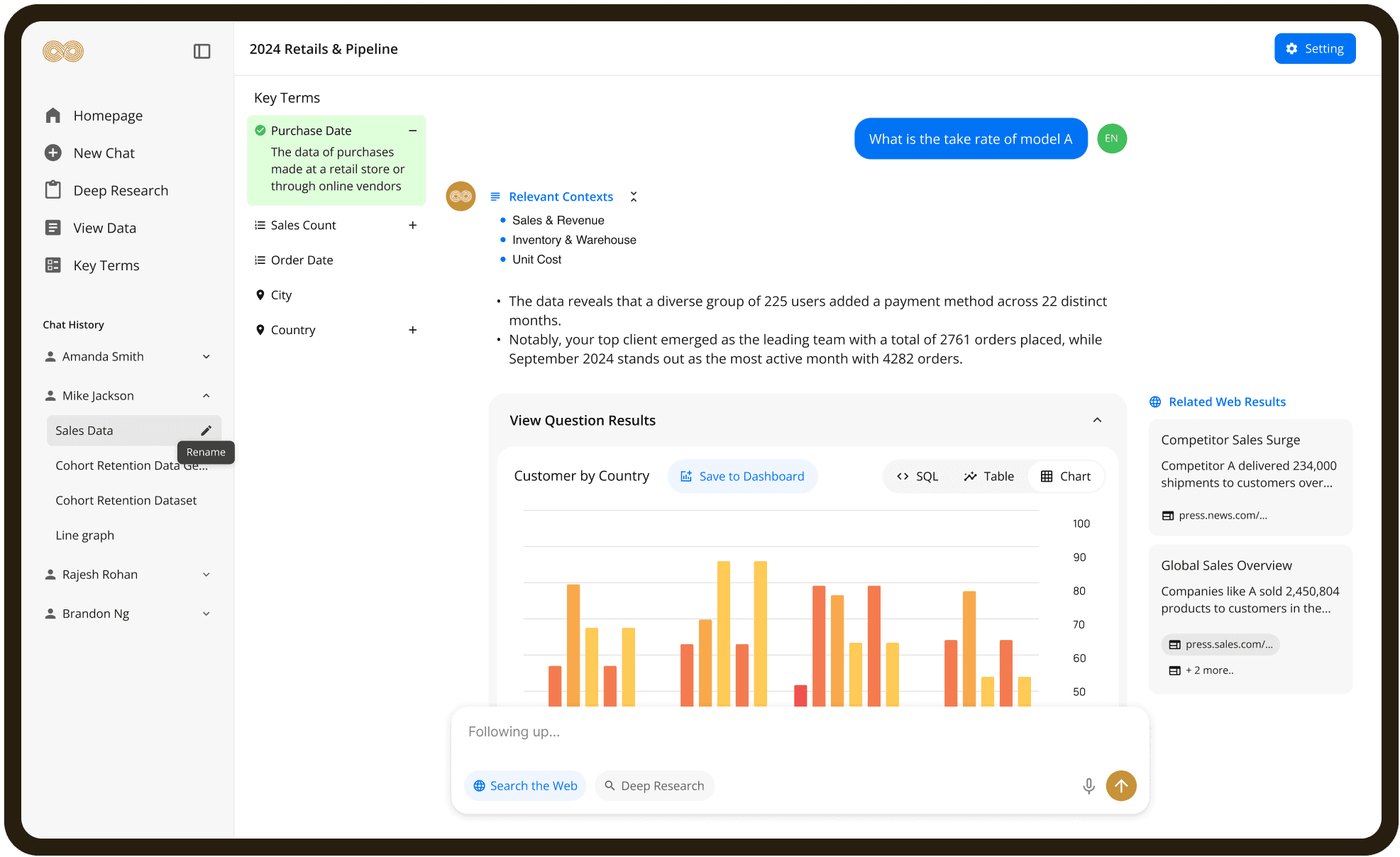Viewport: 1400px width, 857px height.
Task: Collapse the View Question Results panel
Action: 1096,420
